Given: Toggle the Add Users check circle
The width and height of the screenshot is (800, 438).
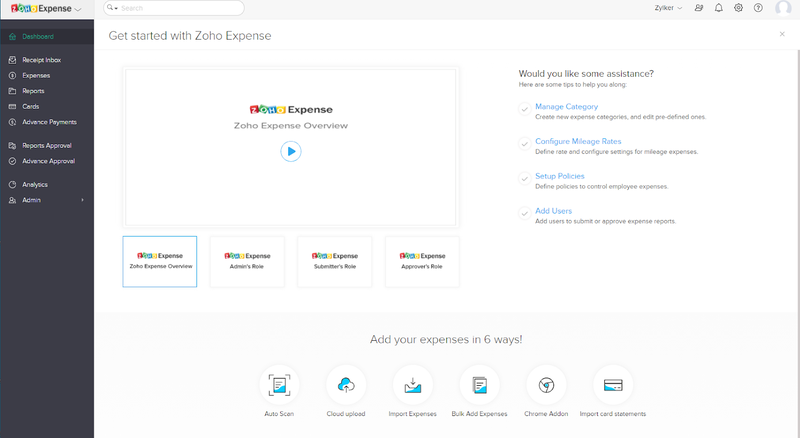Looking at the screenshot, I should tap(524, 213).
